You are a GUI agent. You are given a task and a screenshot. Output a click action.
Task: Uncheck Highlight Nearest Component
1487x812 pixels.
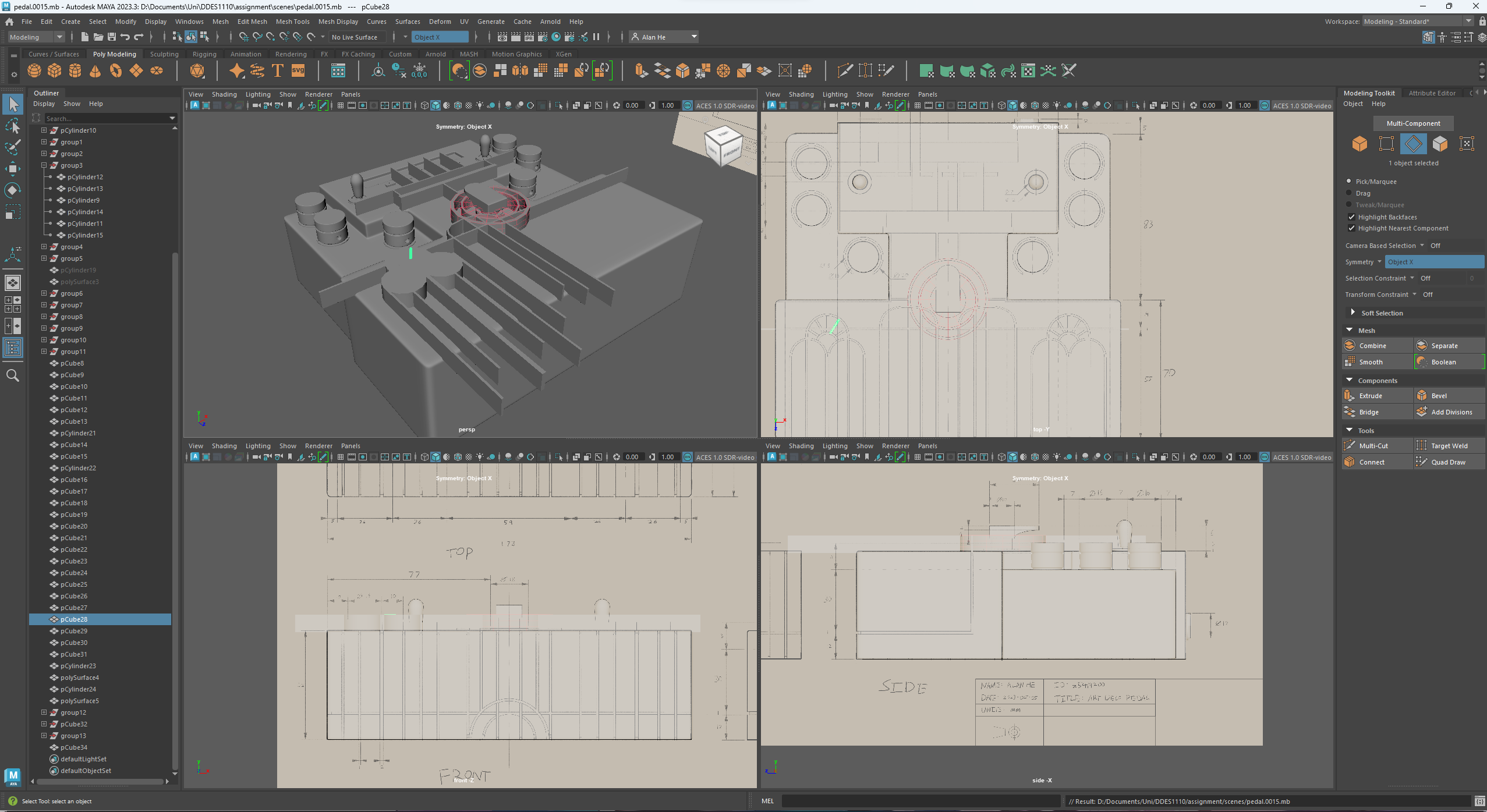(1352, 228)
